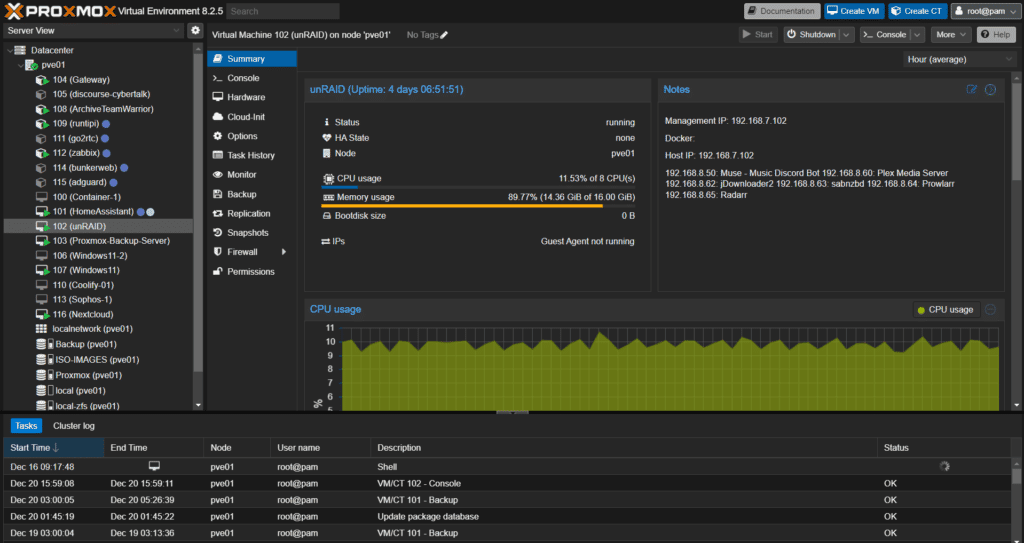Click the container icon for 105 (discourse-cybertalk)
Screen dimensions: 1024x543
pyautogui.click(x=42, y=94)
